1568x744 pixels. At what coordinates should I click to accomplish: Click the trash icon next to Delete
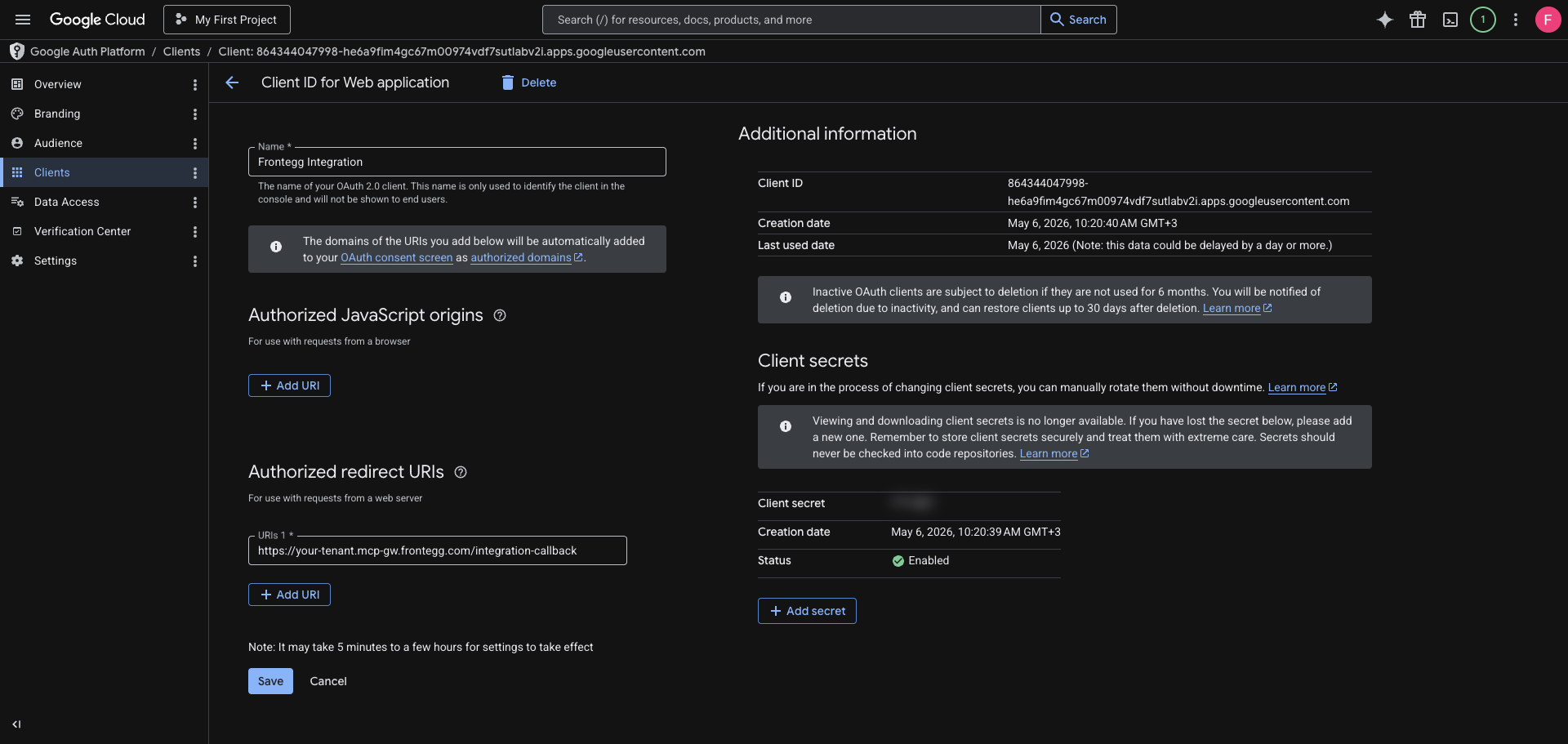(507, 82)
